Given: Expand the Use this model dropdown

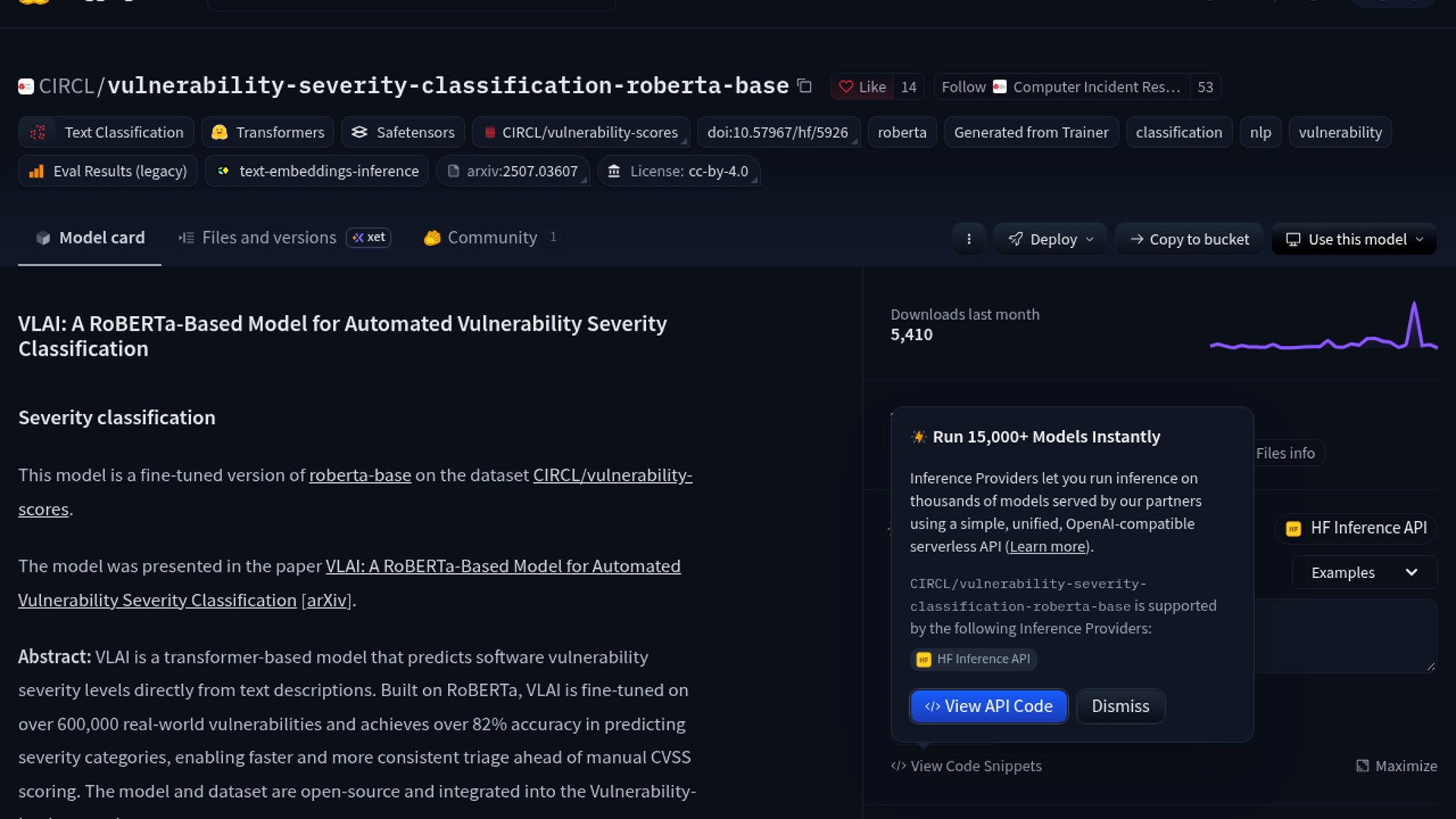Looking at the screenshot, I should click(x=1354, y=239).
